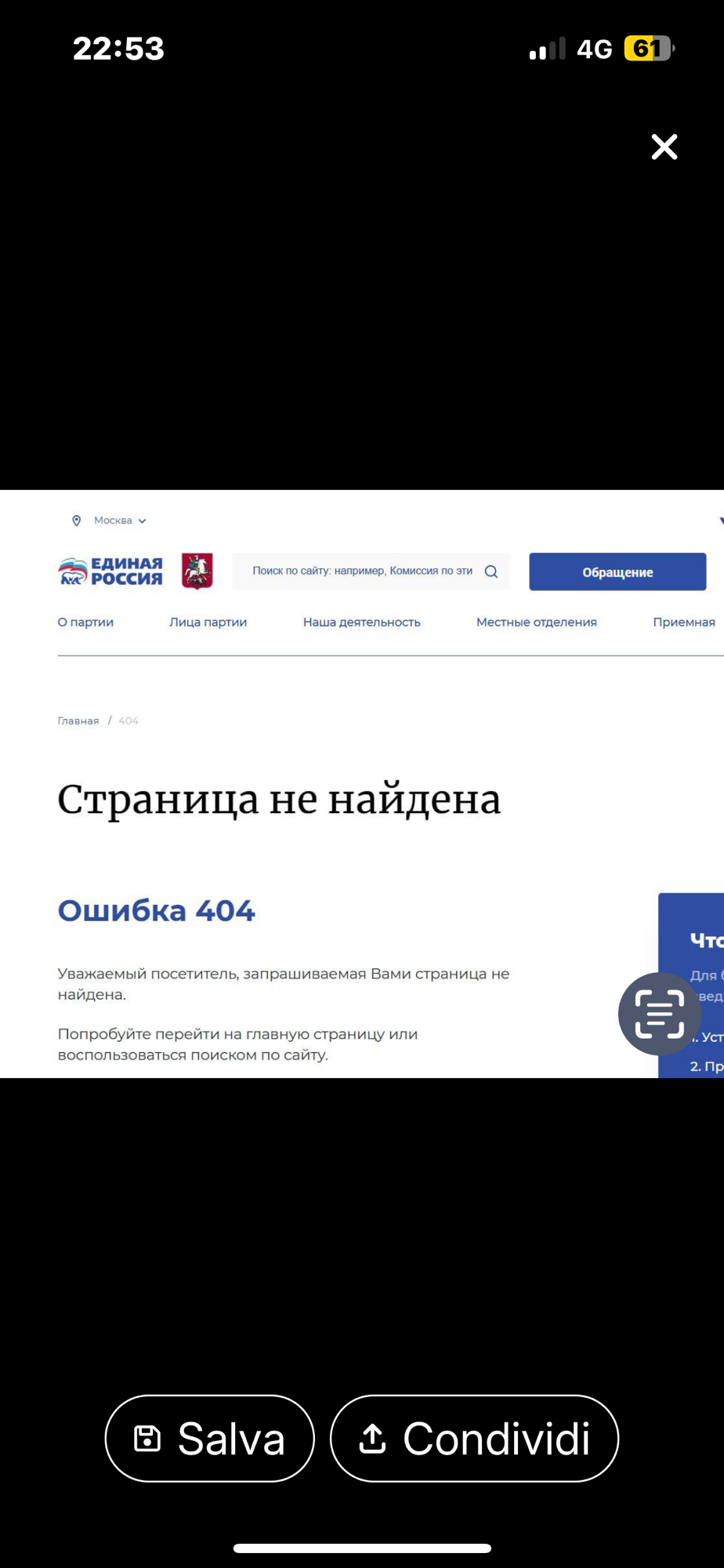Screen dimensions: 724x1568
Task: Click the Moscow coat of arms emblem
Action: 197,571
